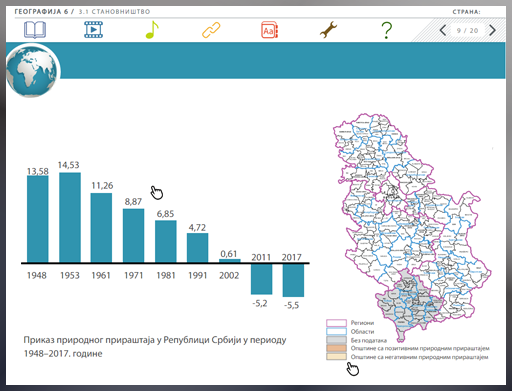
Task: Click the negative natural increase legend swatch
Action: click(336, 357)
